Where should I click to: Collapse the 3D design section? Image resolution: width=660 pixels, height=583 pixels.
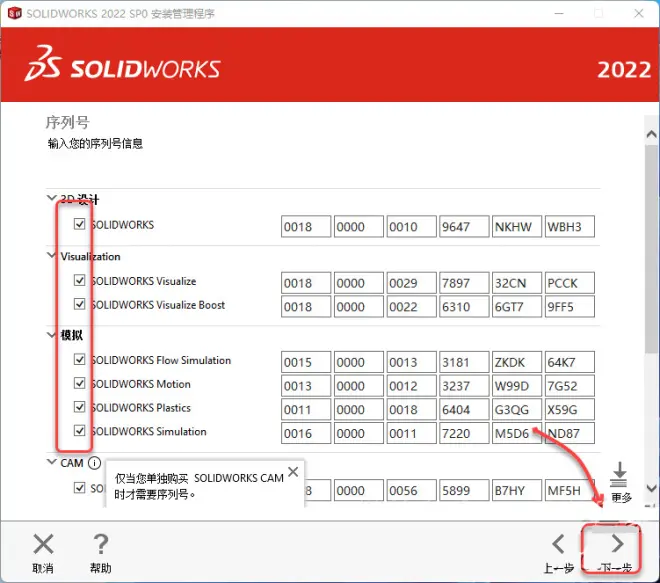click(51, 197)
